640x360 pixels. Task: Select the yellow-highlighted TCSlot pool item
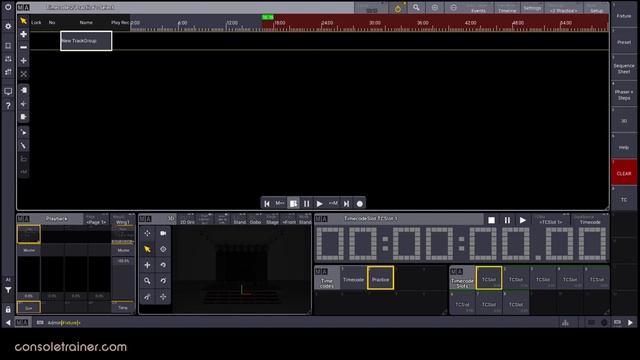[489, 278]
